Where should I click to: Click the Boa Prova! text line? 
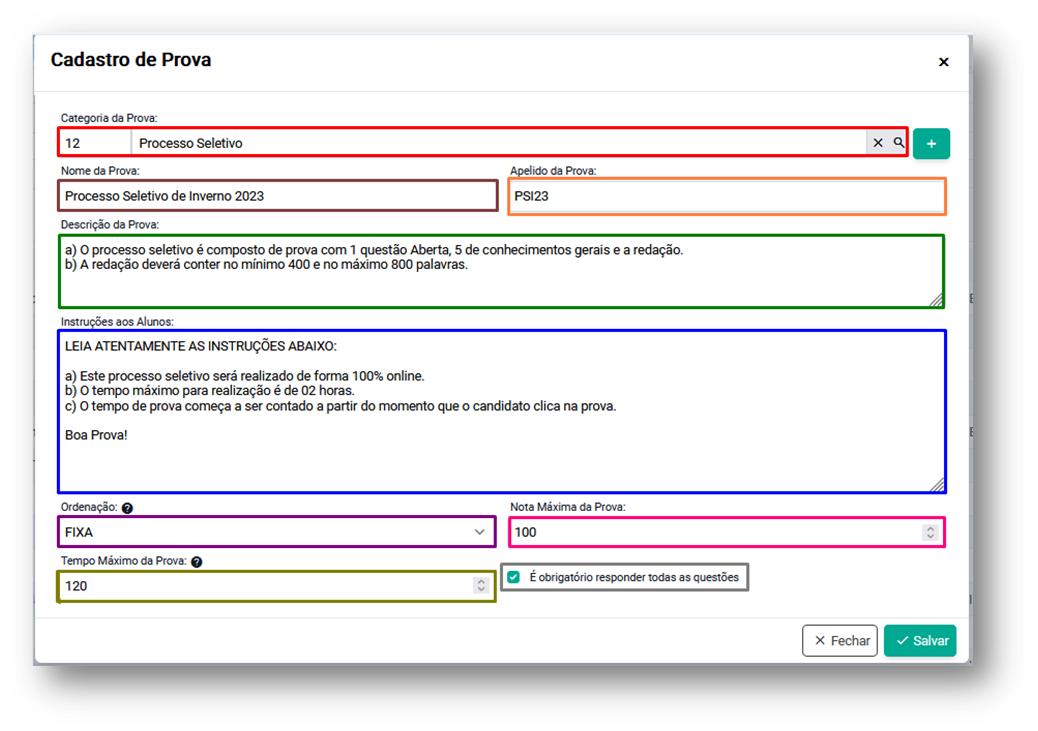click(96, 435)
